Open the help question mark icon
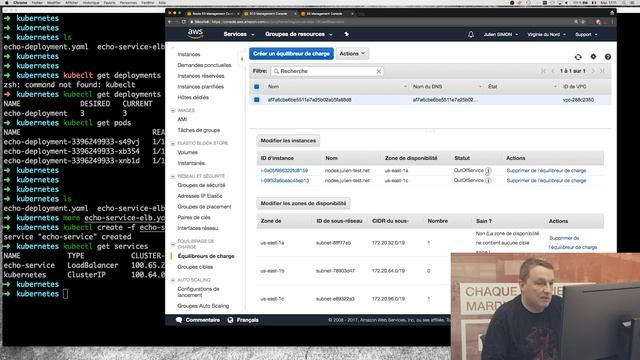The height and width of the screenshot is (360, 640). [608, 57]
